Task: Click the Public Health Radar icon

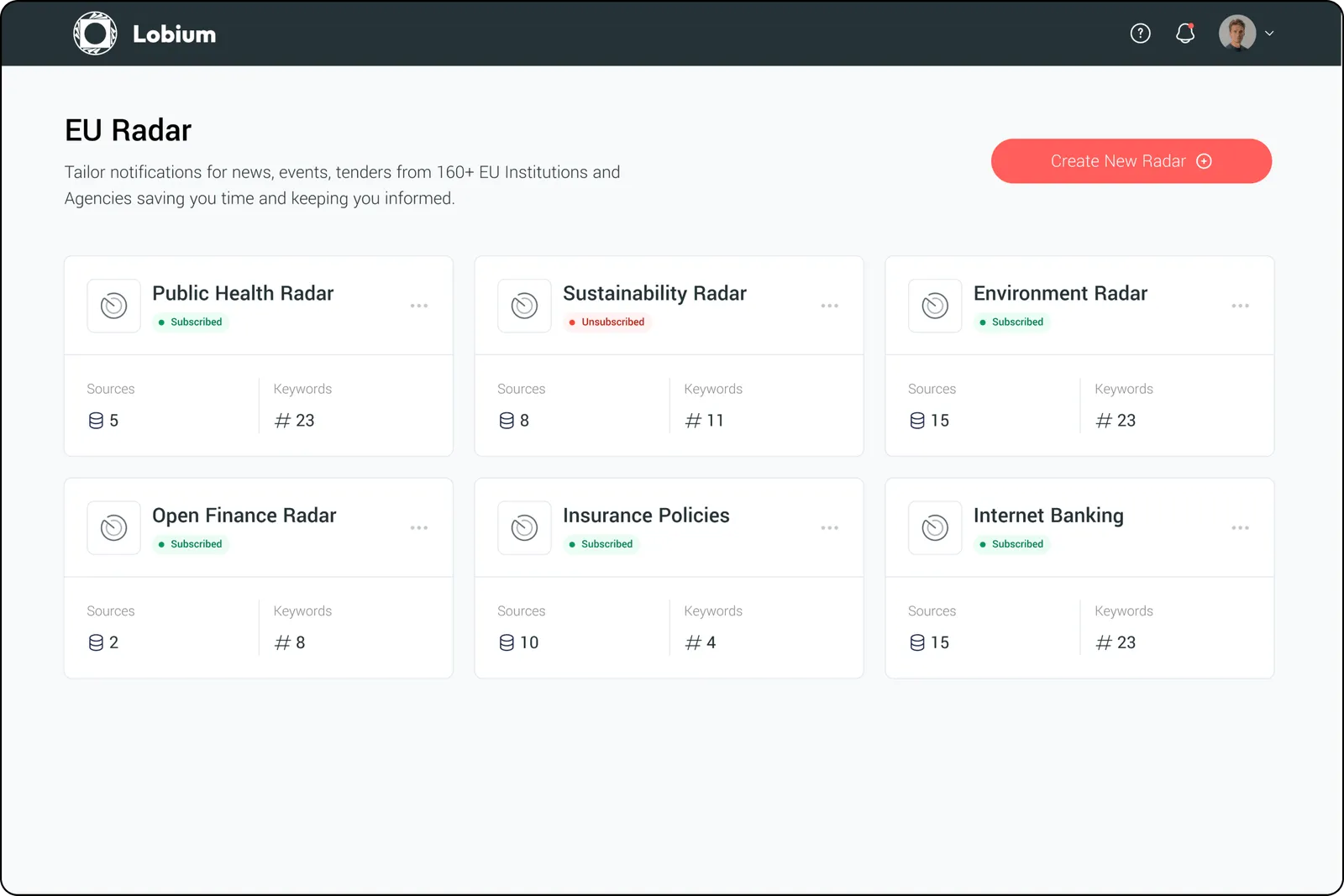Action: [114, 306]
